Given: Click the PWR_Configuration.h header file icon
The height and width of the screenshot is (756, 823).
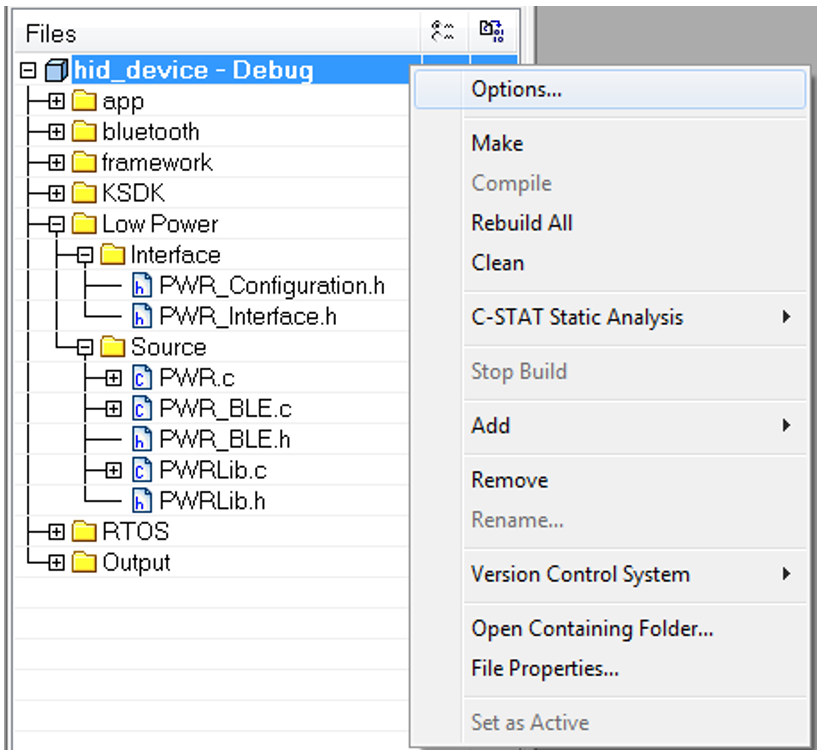Looking at the screenshot, I should (x=143, y=286).
